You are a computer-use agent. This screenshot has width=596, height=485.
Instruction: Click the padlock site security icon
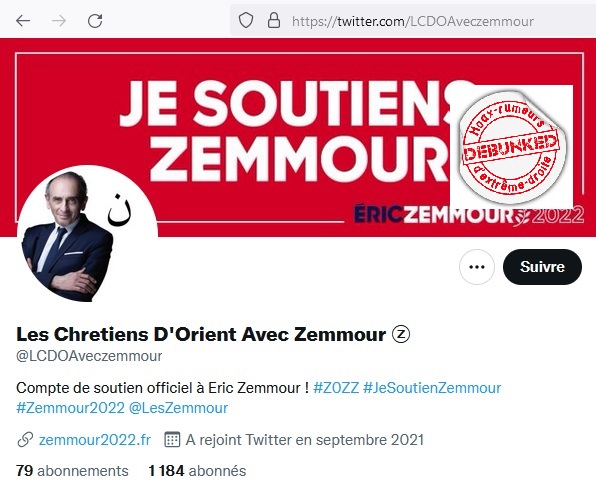tap(274, 20)
